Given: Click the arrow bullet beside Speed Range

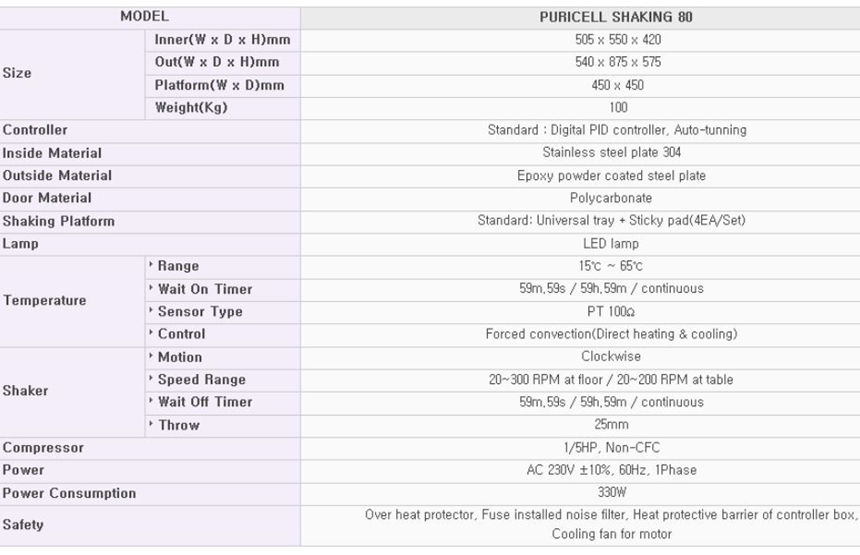Looking at the screenshot, I should coord(152,380).
